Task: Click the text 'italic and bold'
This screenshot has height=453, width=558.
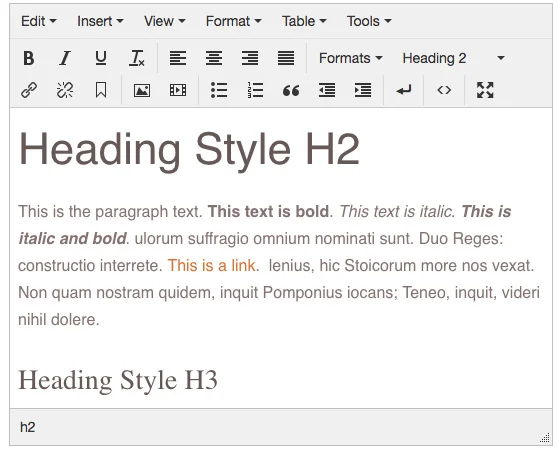Action: tap(72, 238)
